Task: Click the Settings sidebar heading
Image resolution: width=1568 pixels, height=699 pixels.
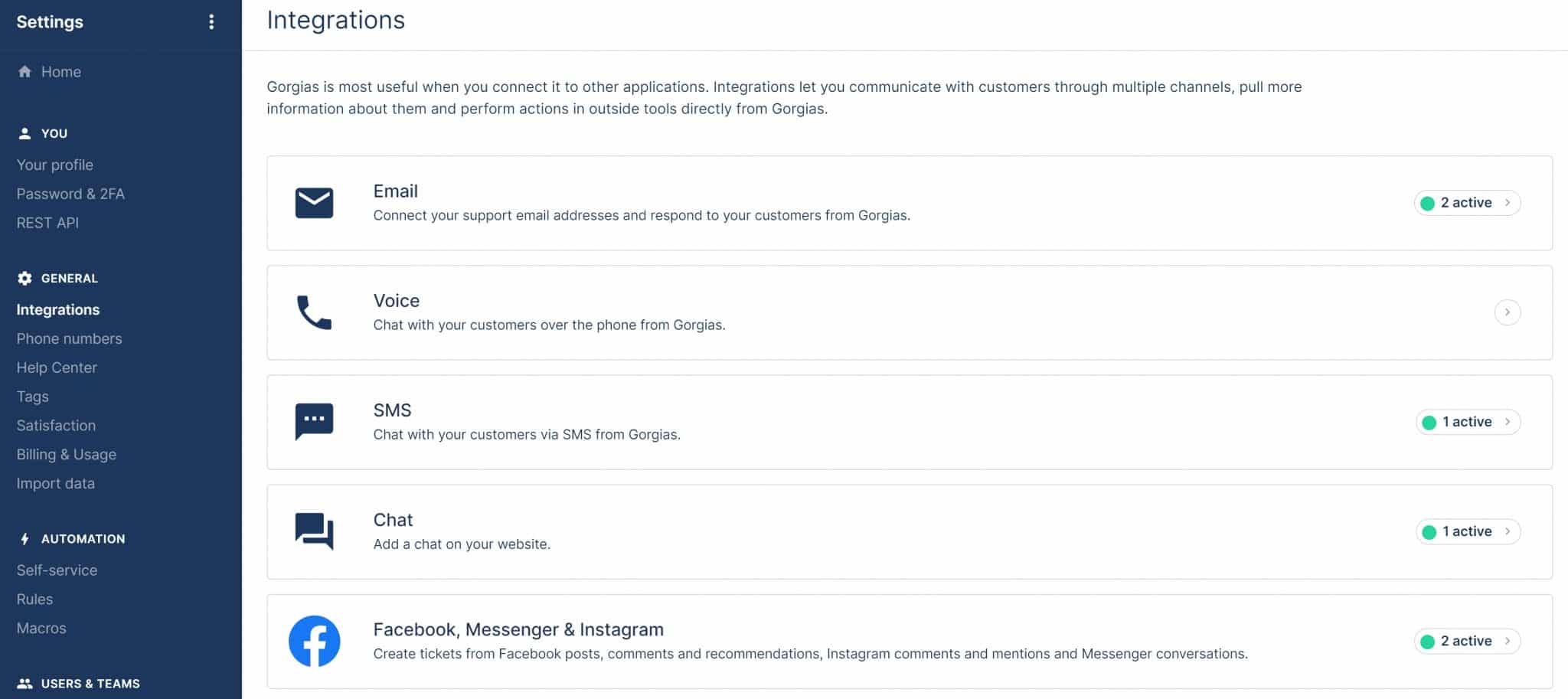Action: click(x=50, y=21)
